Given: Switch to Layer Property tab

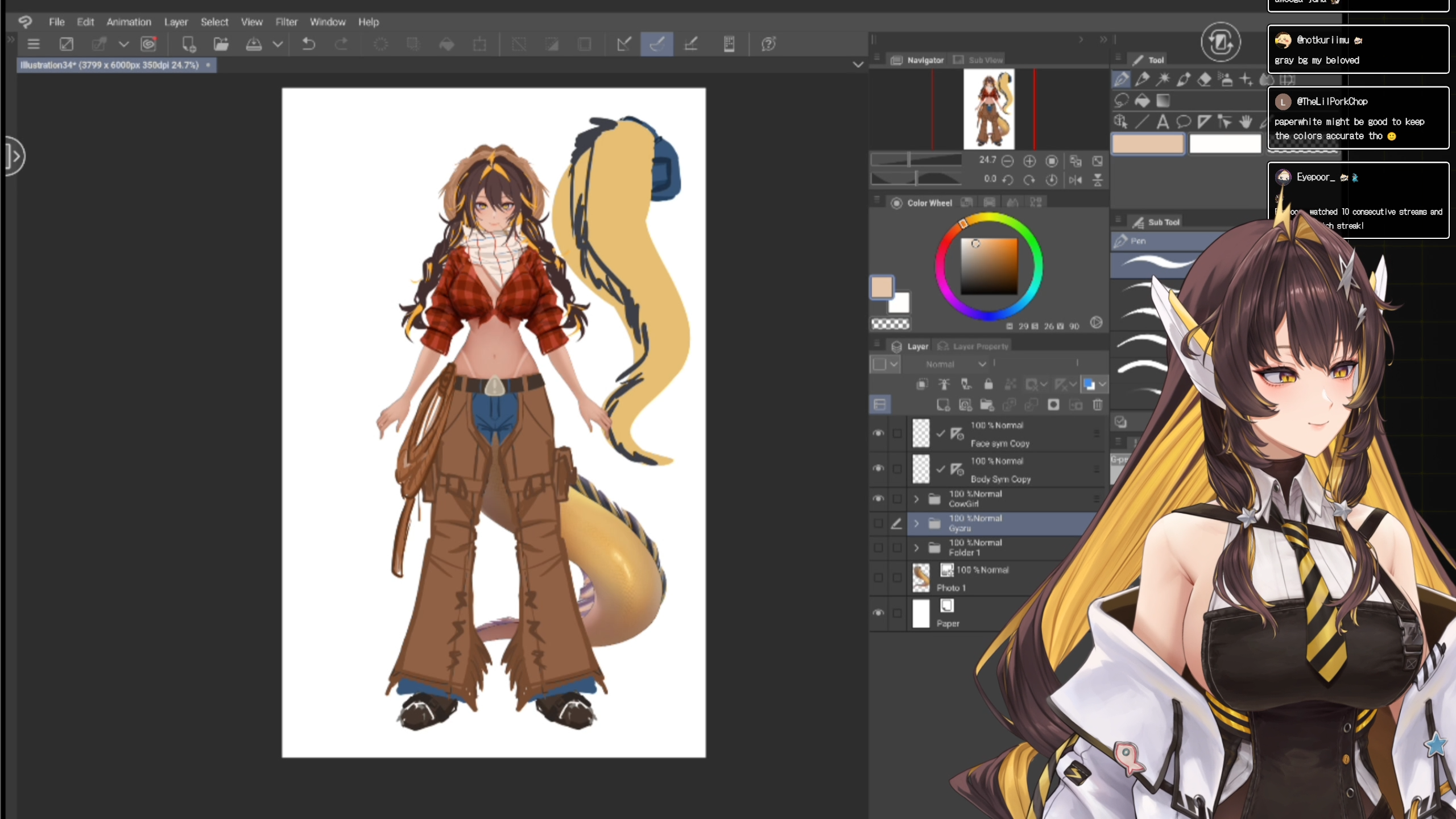Looking at the screenshot, I should point(973,346).
